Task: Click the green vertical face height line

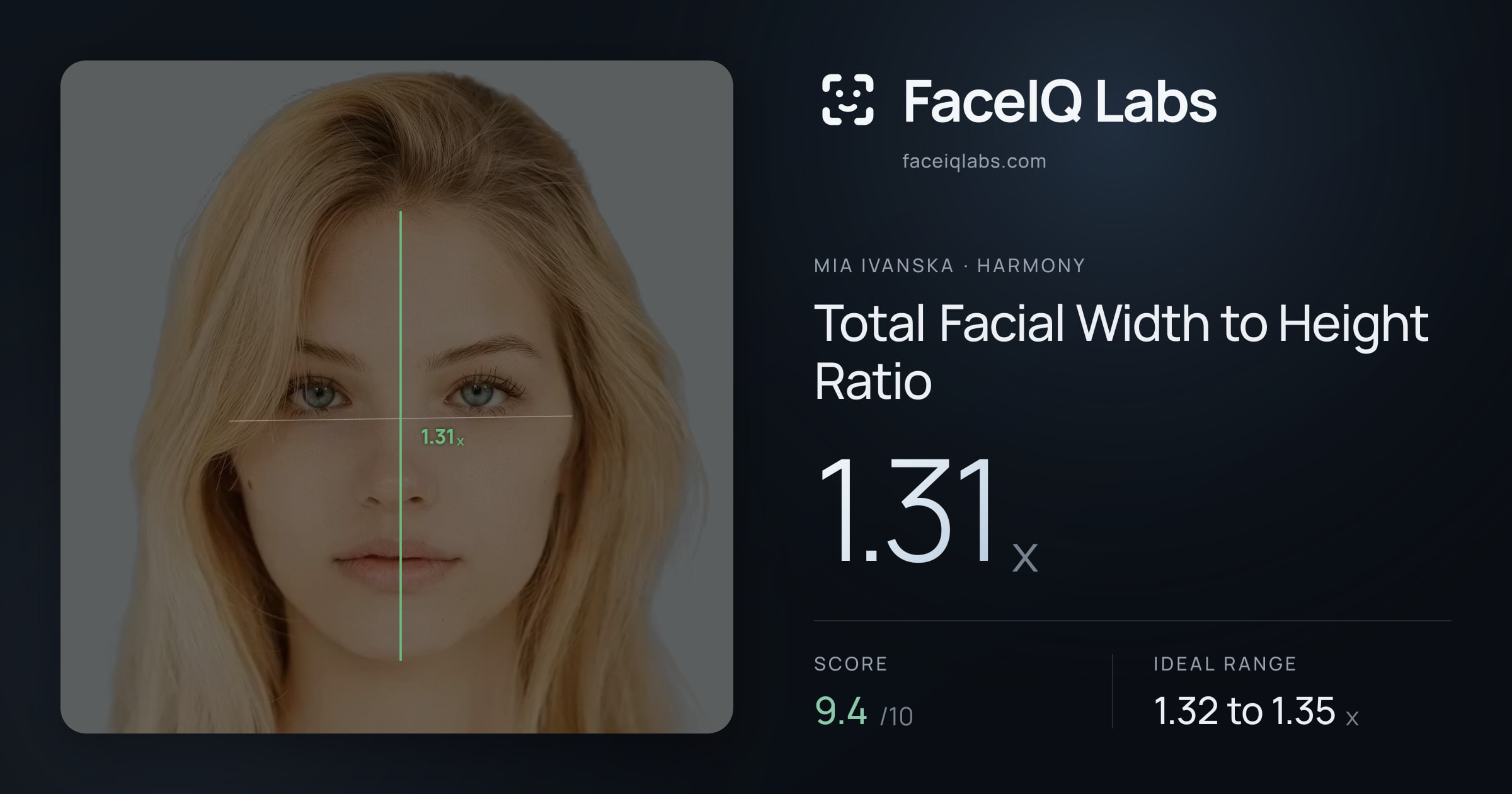Action: point(401,436)
